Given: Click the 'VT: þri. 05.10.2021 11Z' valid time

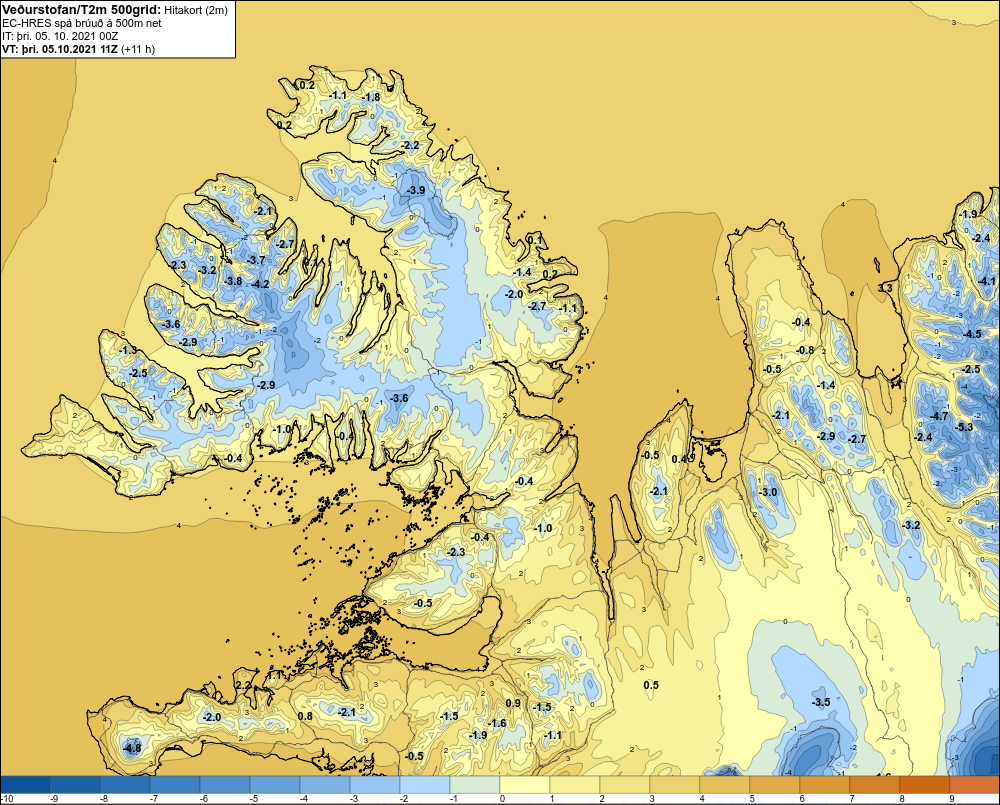Looking at the screenshot, I should coord(60,49).
